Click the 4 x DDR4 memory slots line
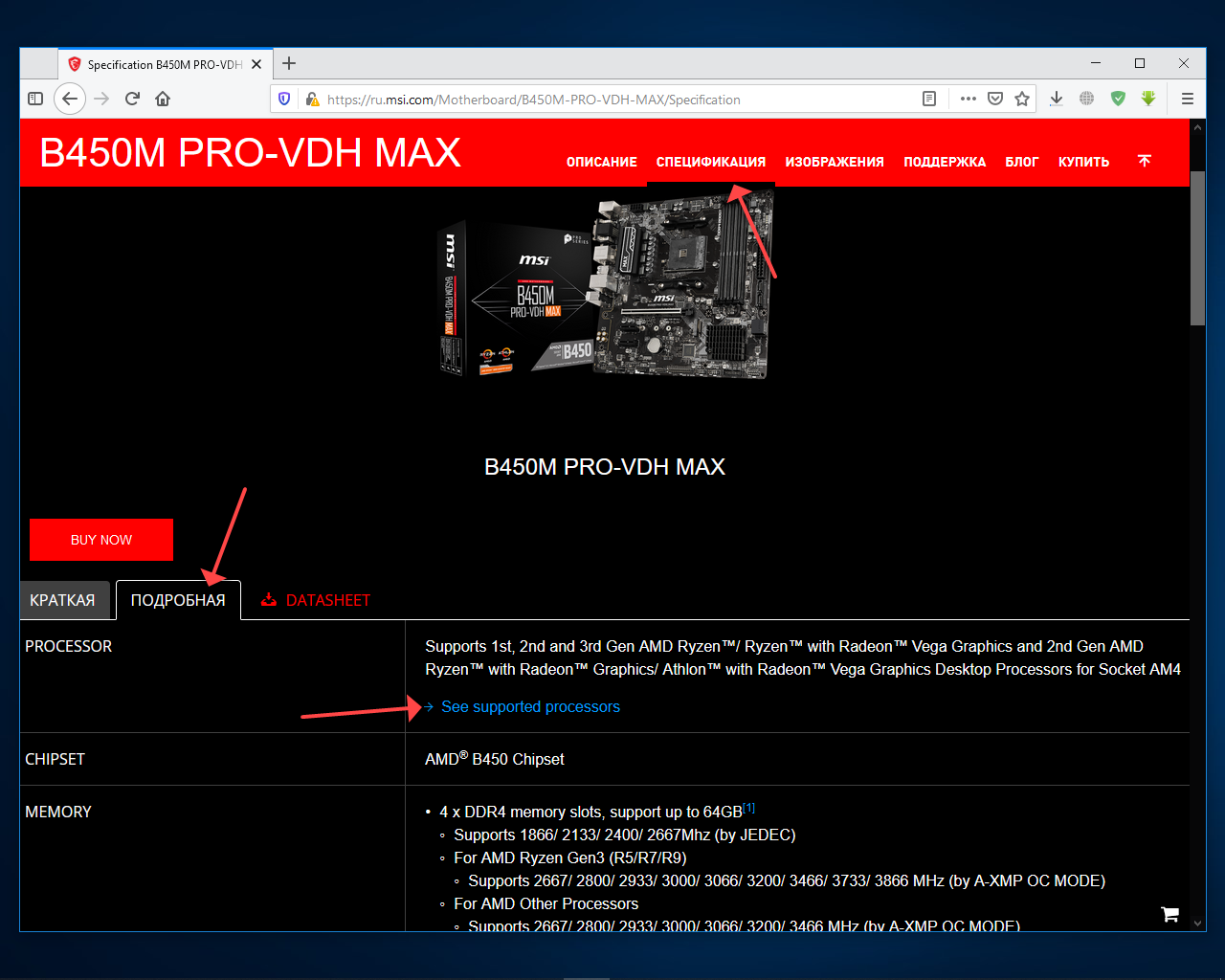The height and width of the screenshot is (980, 1225). (x=590, y=812)
